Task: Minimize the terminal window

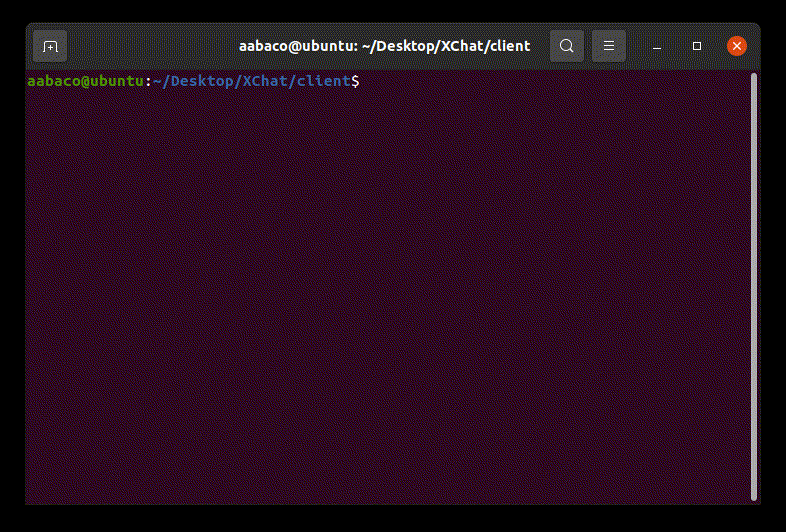Action: 657,46
